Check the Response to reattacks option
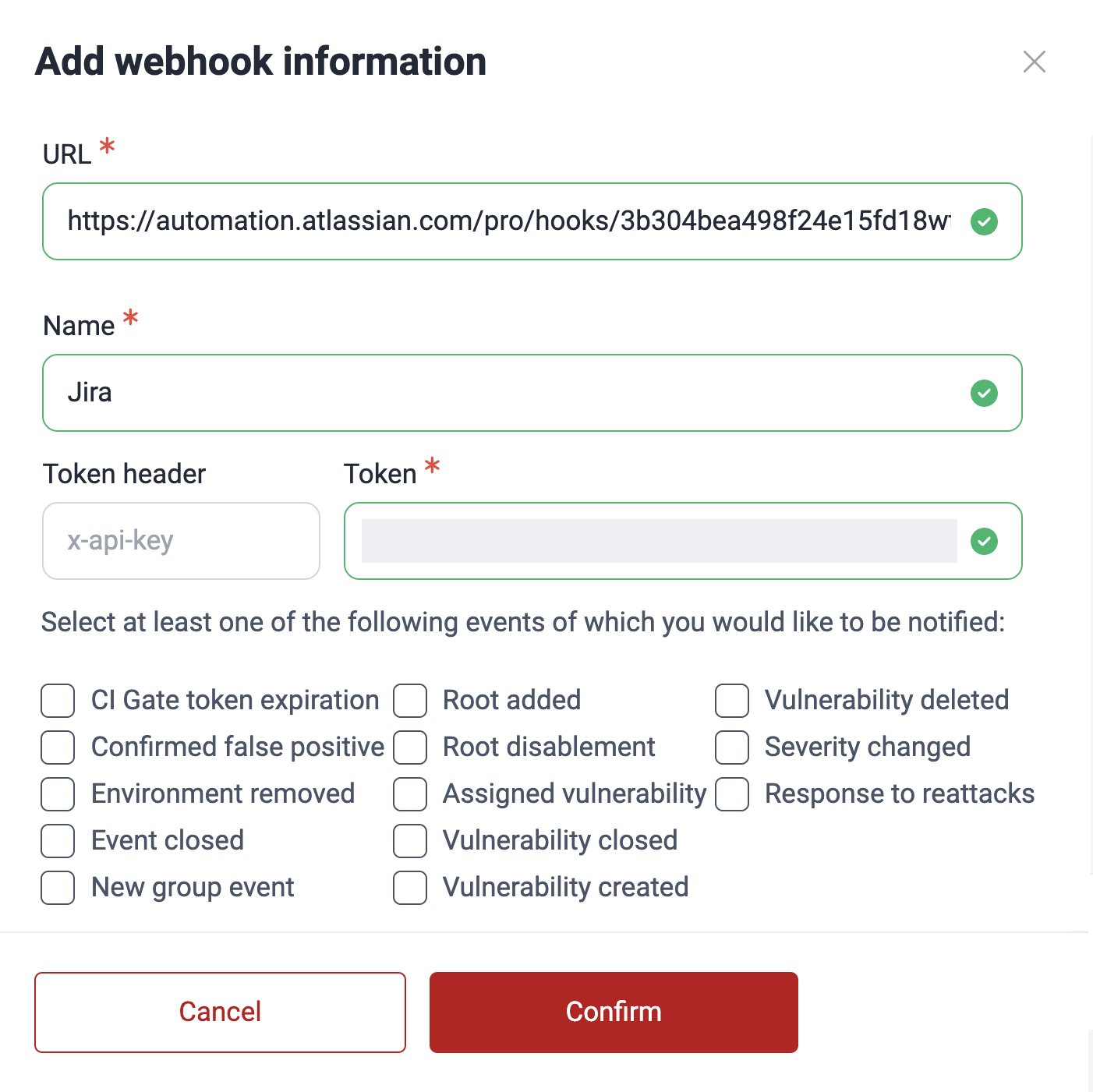The height and width of the screenshot is (1092, 1093). click(731, 793)
